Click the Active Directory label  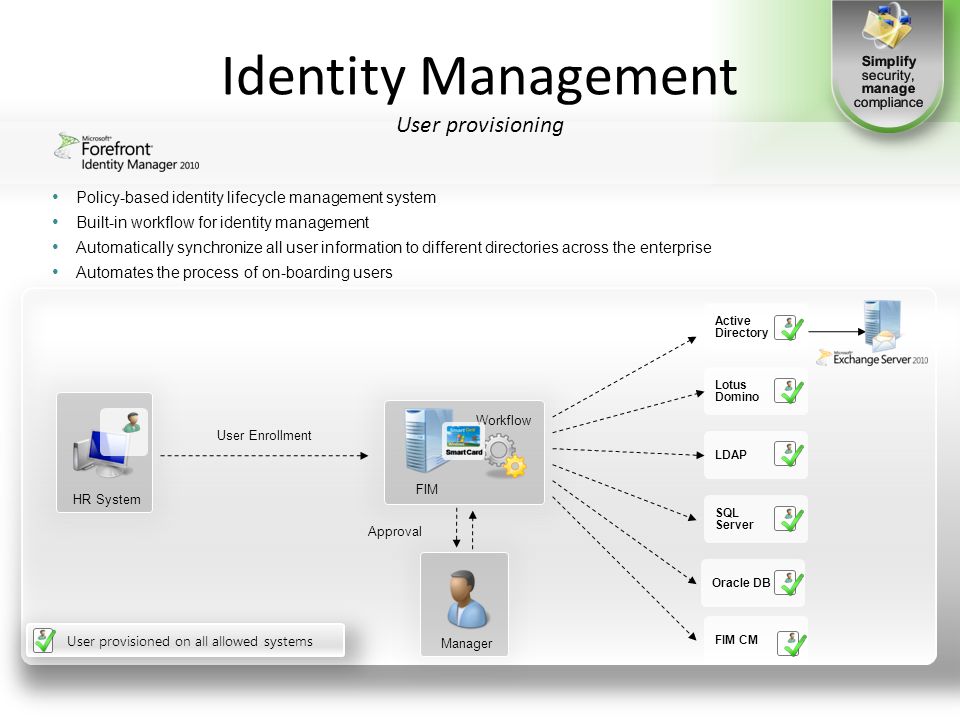pyautogui.click(x=741, y=327)
